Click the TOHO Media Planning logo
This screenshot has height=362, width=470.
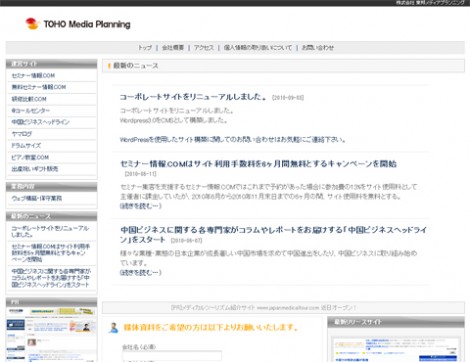click(78, 24)
